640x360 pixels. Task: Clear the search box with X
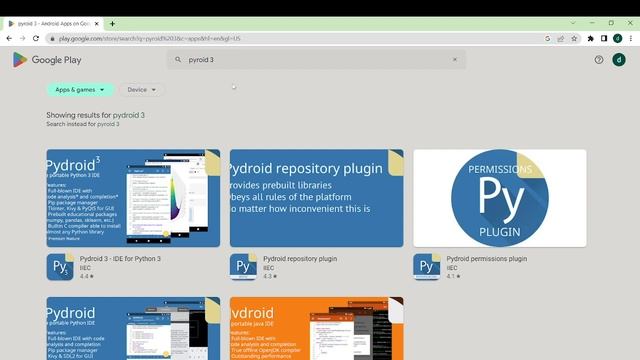point(455,60)
